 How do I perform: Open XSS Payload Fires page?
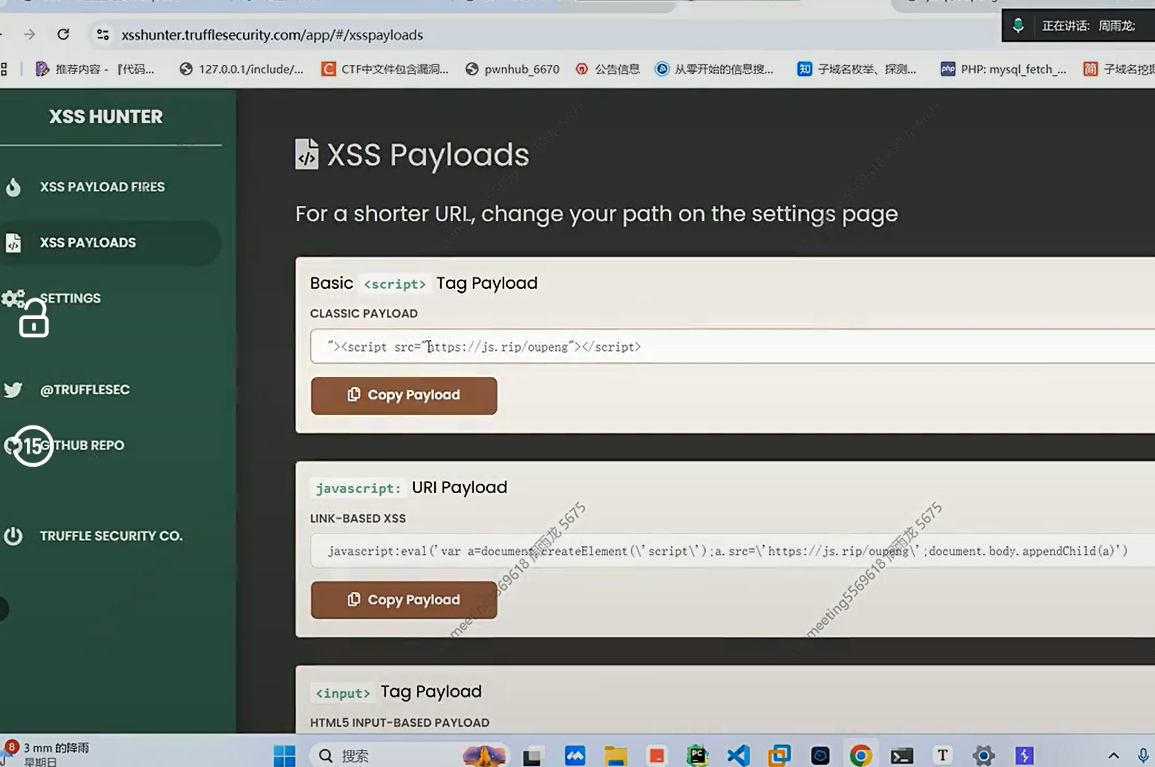(x=102, y=187)
